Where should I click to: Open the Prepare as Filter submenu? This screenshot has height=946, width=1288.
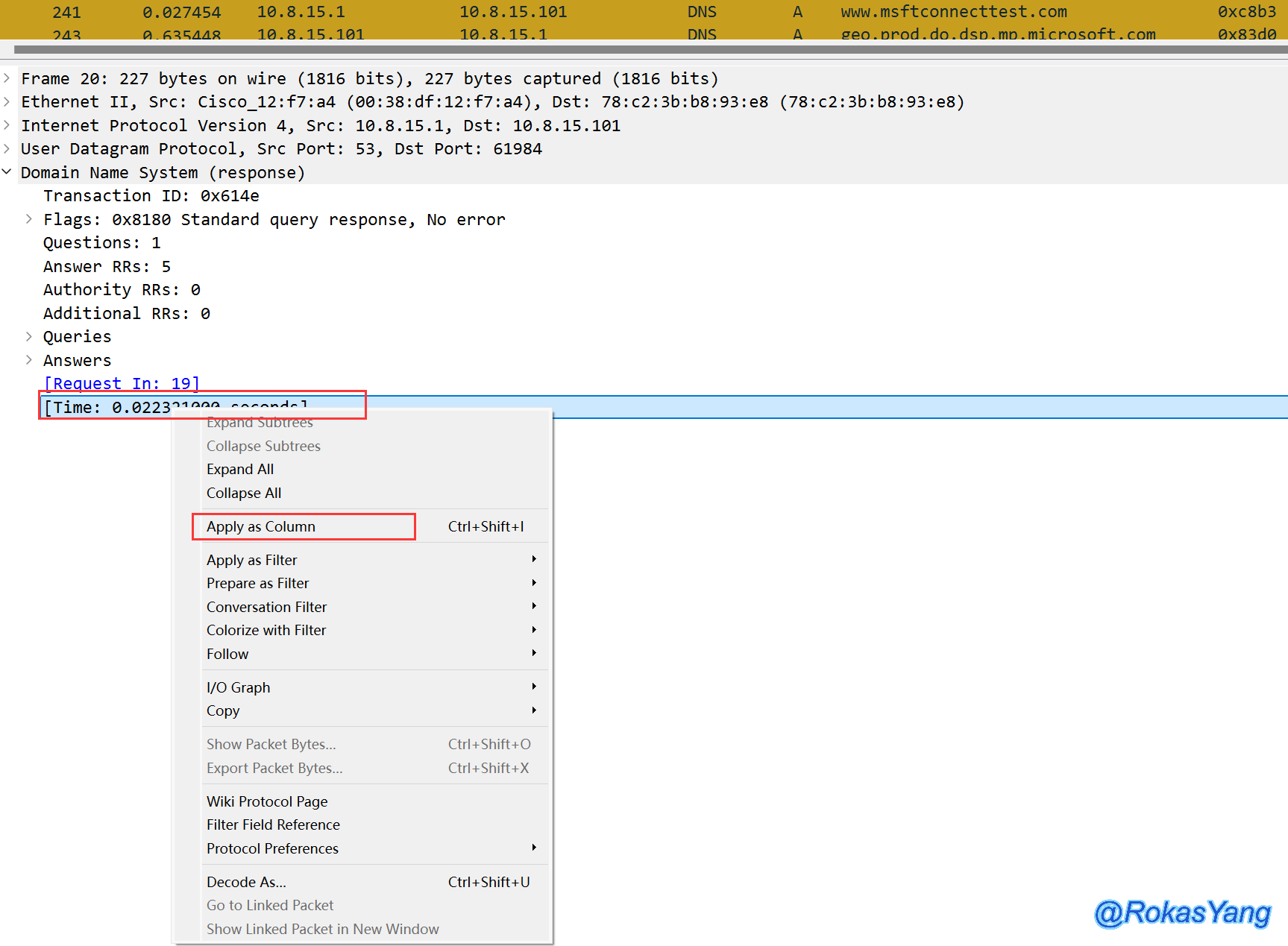tap(258, 583)
